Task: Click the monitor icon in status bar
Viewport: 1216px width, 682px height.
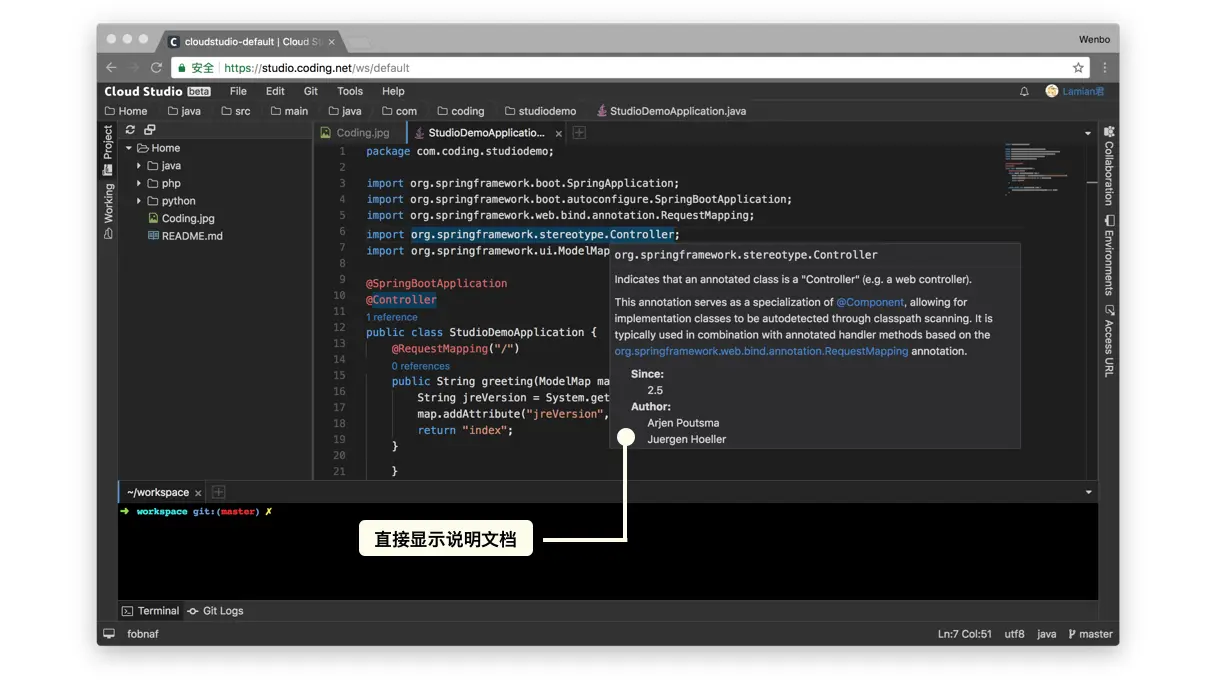Action: [109, 634]
